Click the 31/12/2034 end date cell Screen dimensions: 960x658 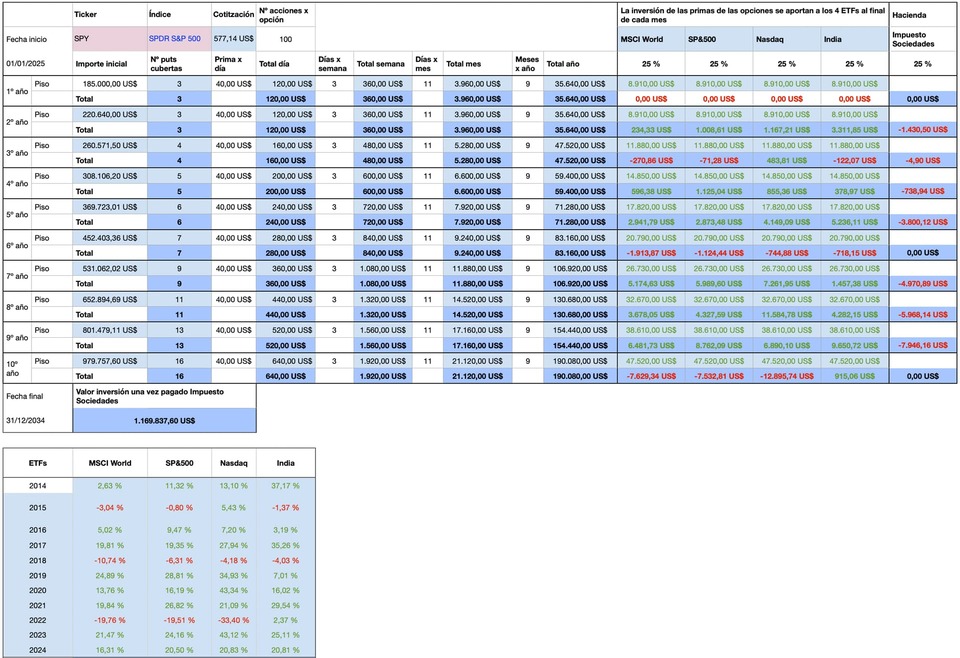[37, 421]
